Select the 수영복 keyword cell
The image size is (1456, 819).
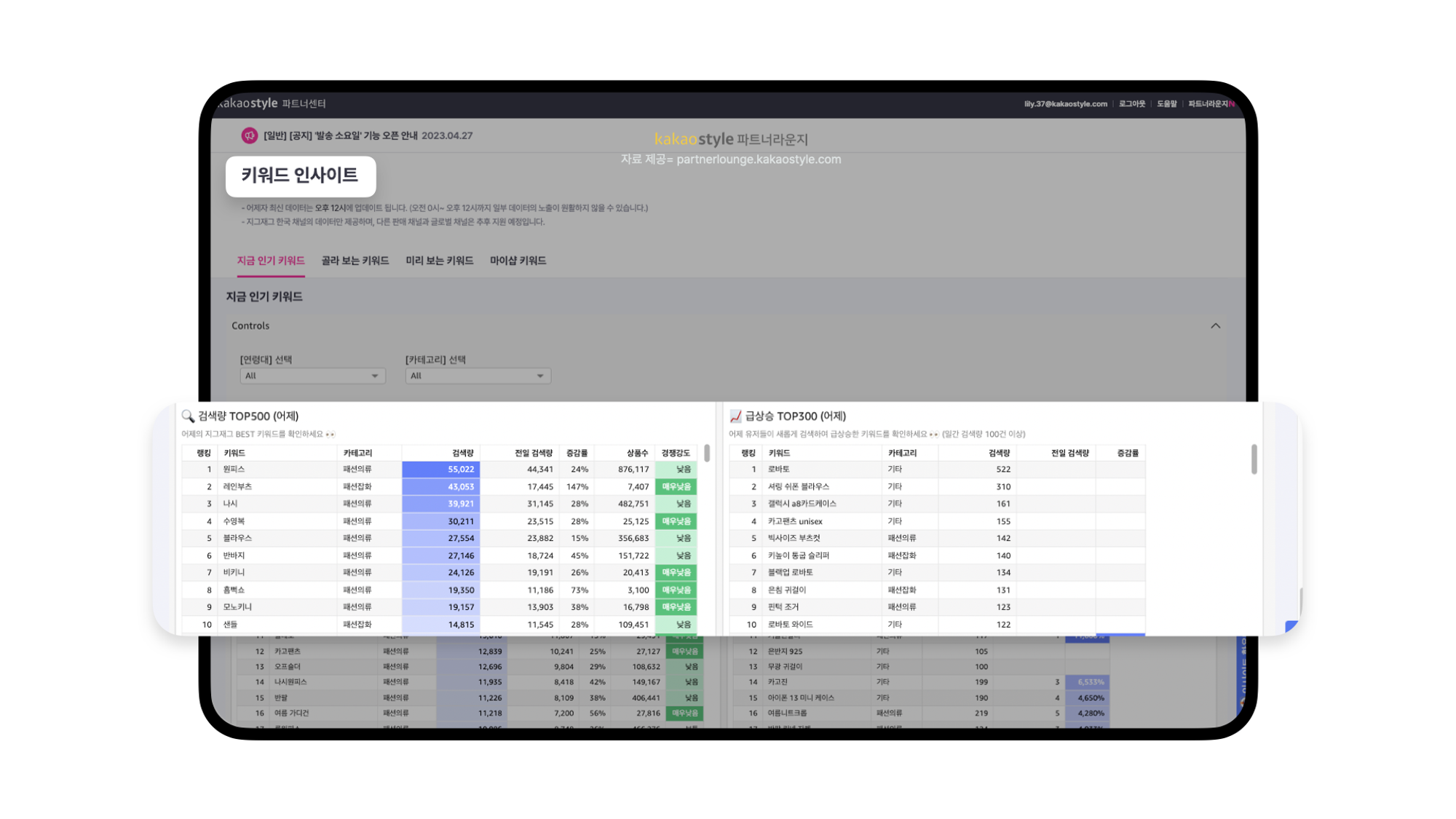(x=234, y=521)
